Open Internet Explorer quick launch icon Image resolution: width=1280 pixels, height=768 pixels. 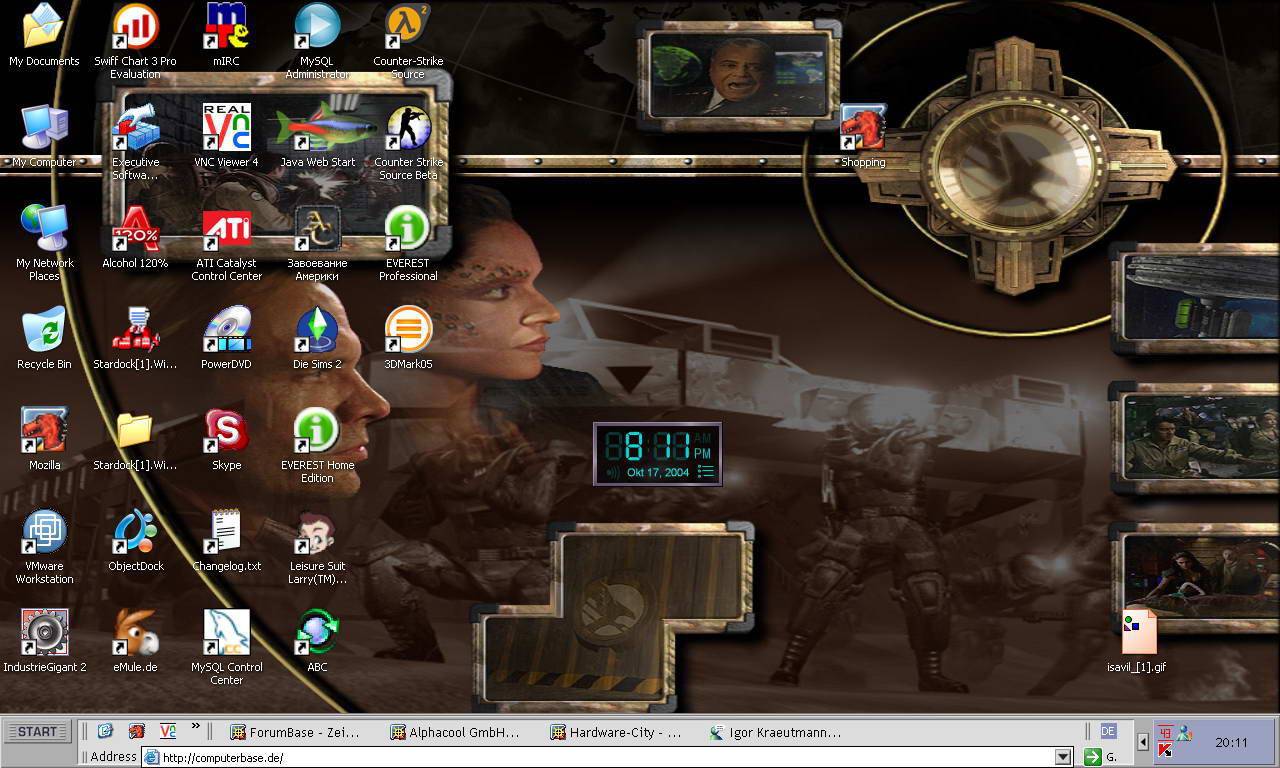pyautogui.click(x=105, y=731)
